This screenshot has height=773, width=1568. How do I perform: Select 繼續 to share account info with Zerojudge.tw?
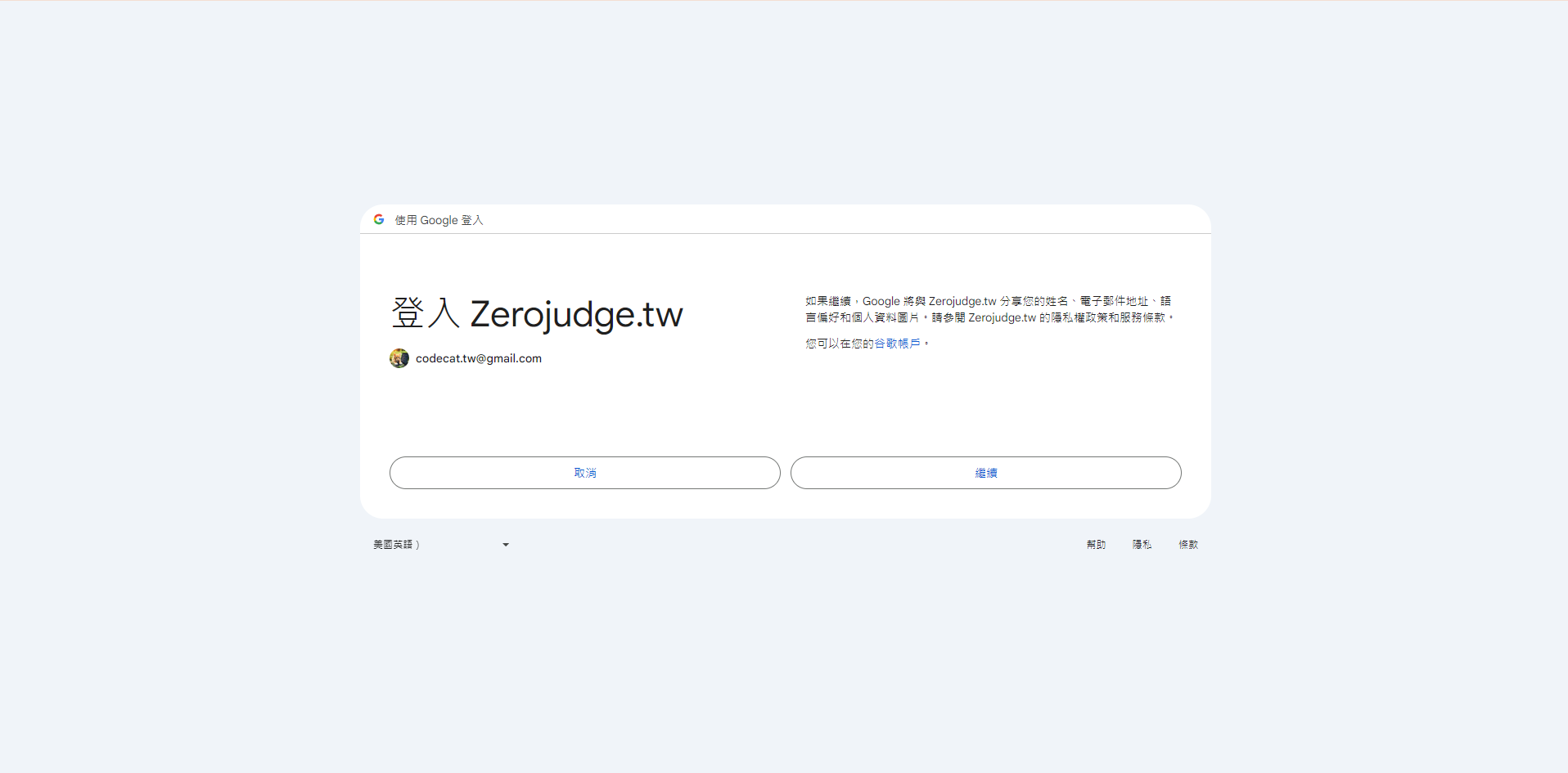[985, 472]
